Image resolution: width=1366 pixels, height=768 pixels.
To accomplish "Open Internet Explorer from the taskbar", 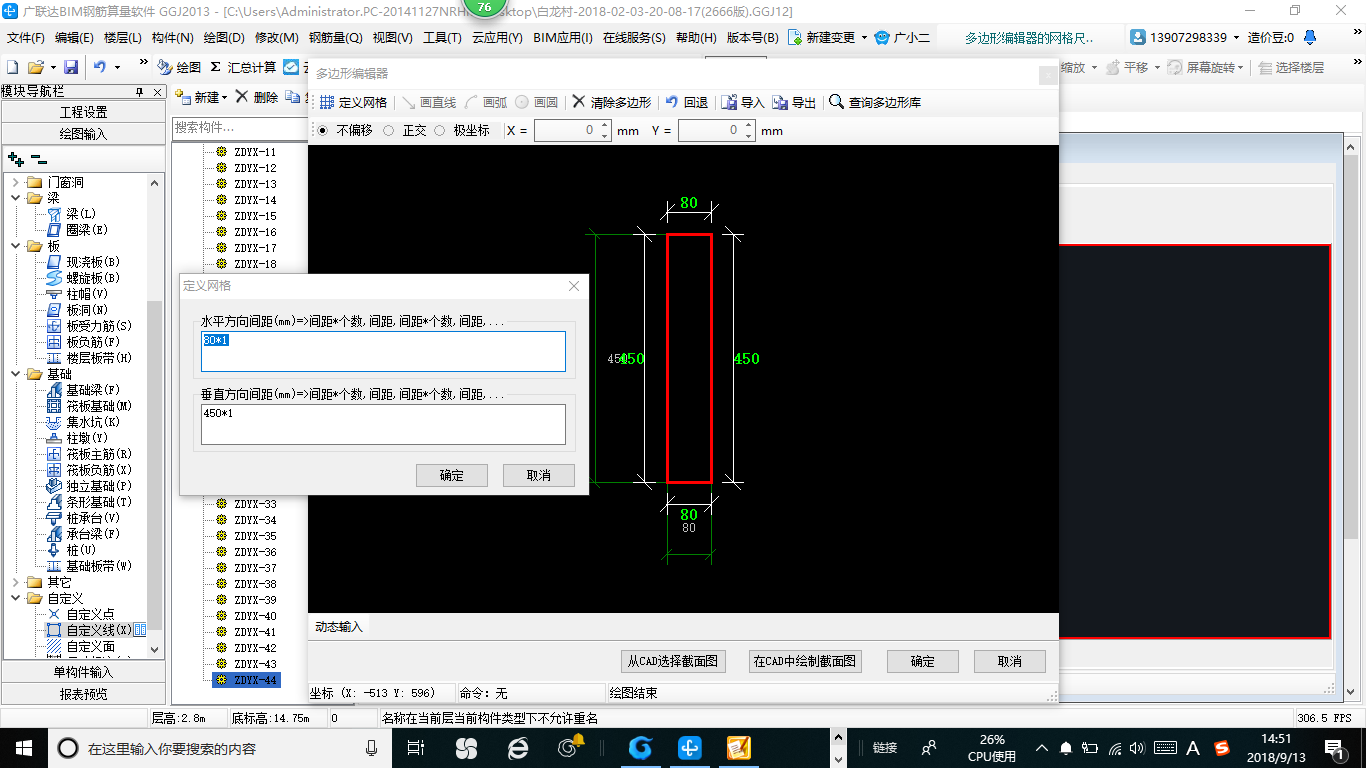I will pyautogui.click(x=518, y=747).
